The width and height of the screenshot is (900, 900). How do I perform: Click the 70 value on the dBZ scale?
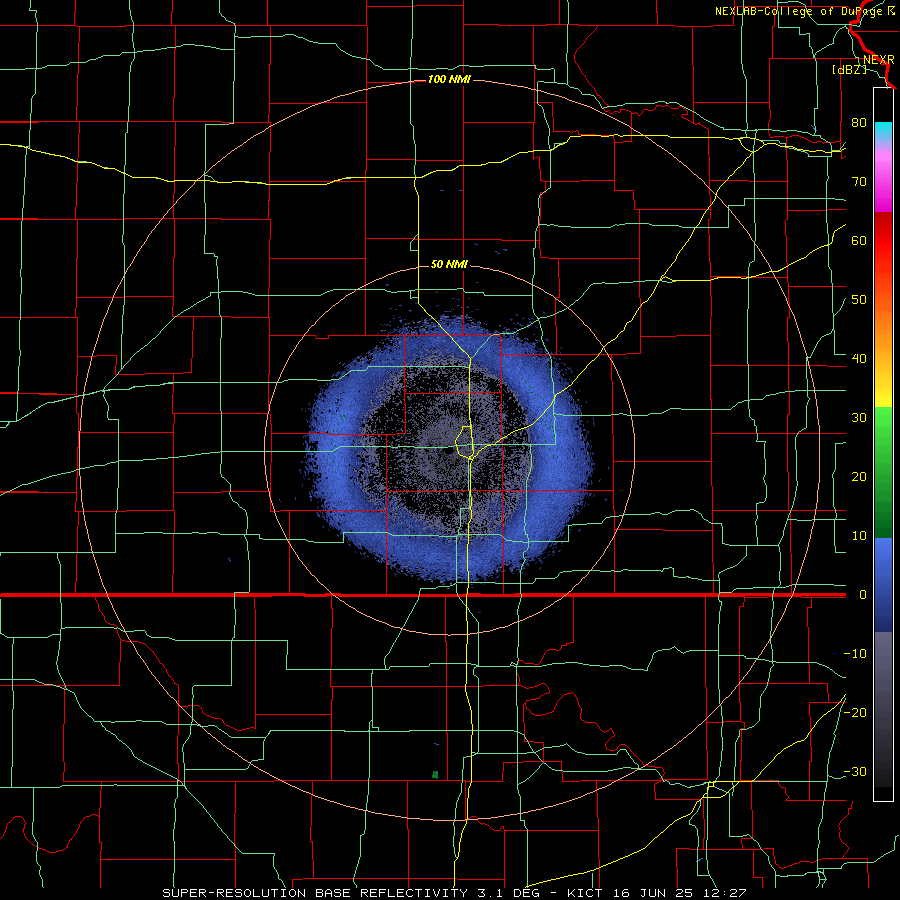tap(859, 182)
